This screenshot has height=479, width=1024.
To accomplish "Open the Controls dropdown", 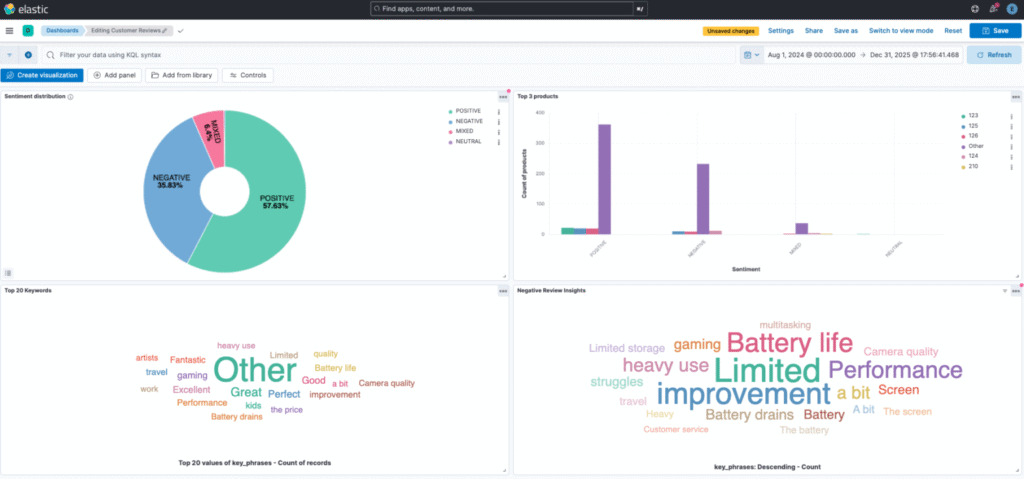I will click(x=247, y=75).
